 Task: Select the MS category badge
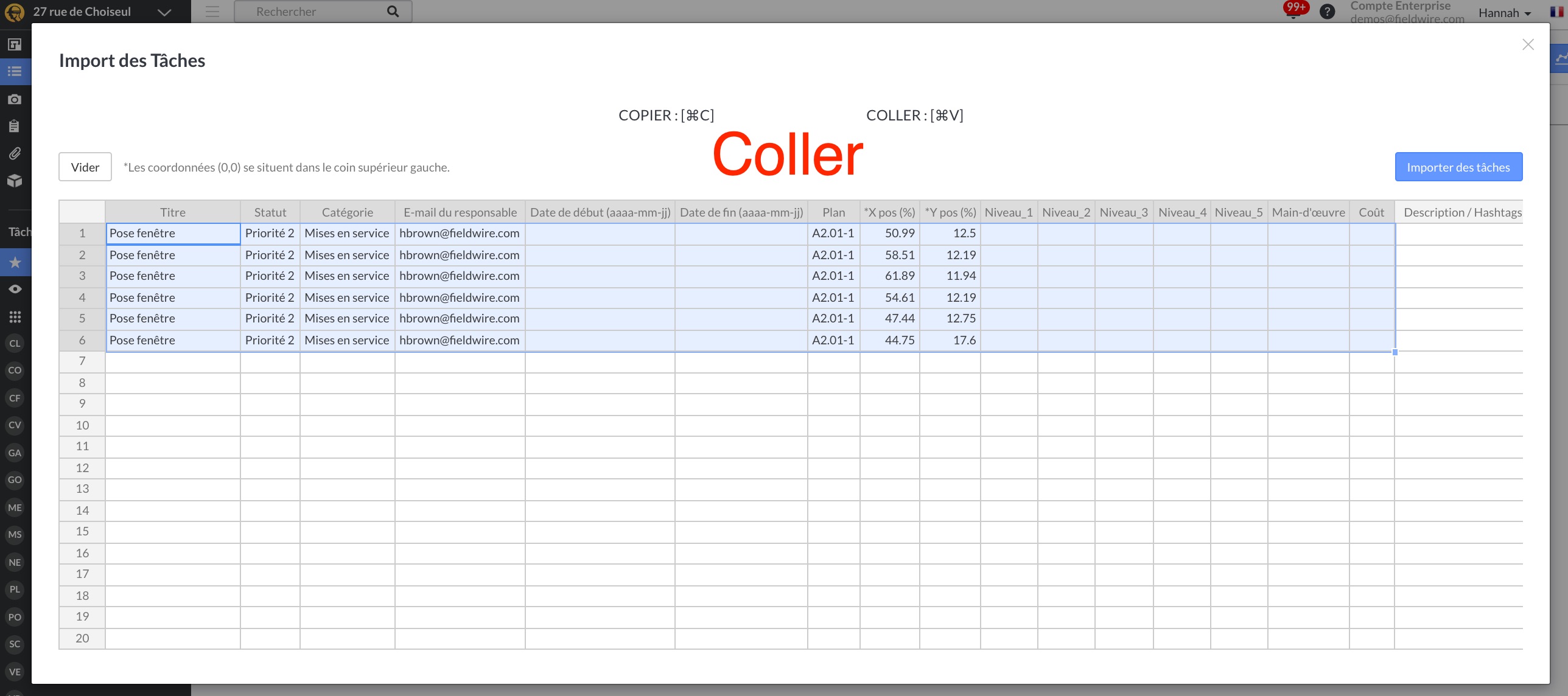(15, 534)
